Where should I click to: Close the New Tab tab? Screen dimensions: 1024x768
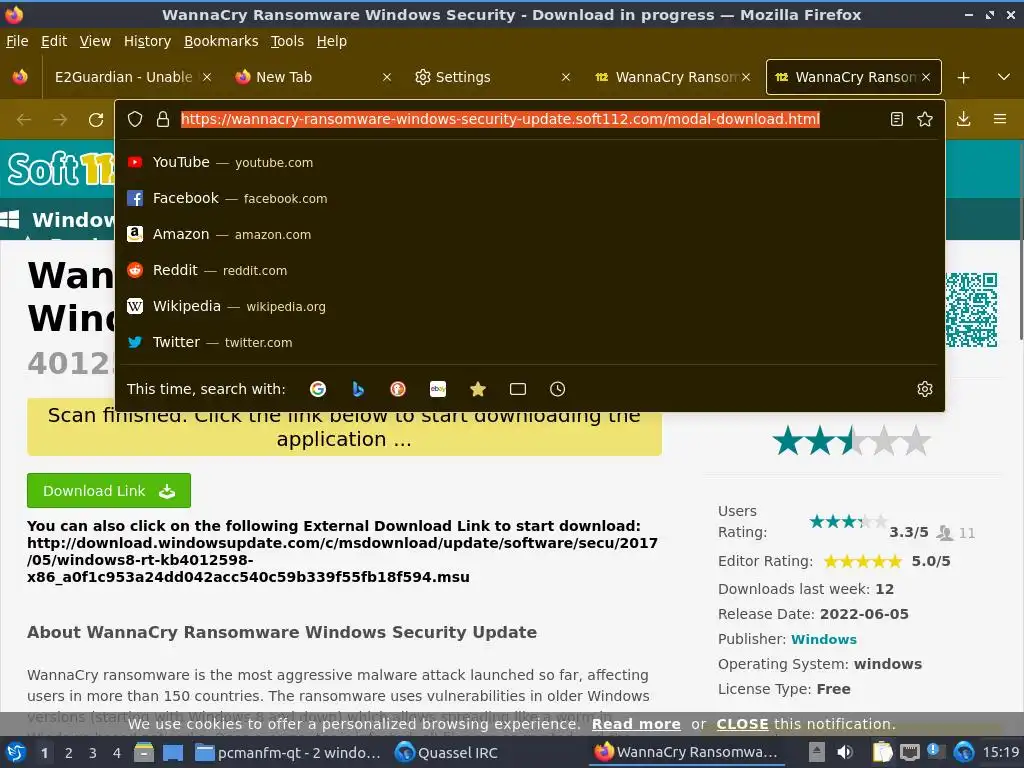point(387,77)
